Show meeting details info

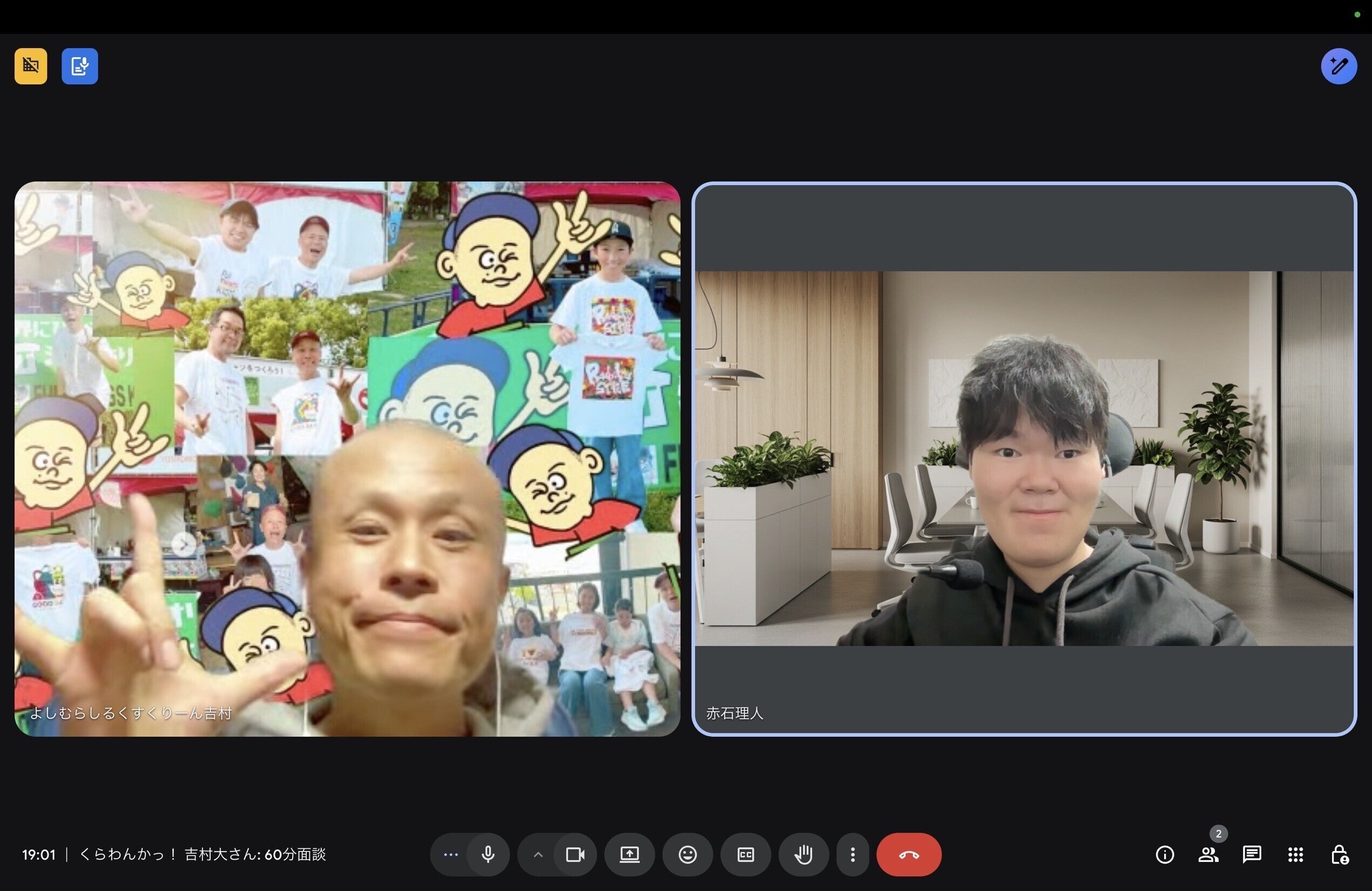click(x=1165, y=854)
